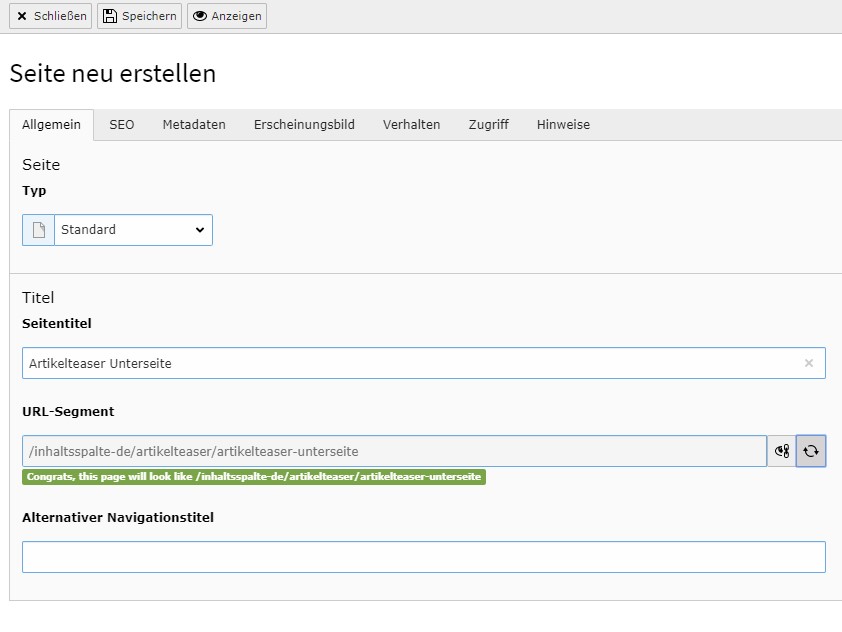The width and height of the screenshot is (842, 632).
Task: Recalculate URL segment with the refresh icon
Action: click(811, 451)
